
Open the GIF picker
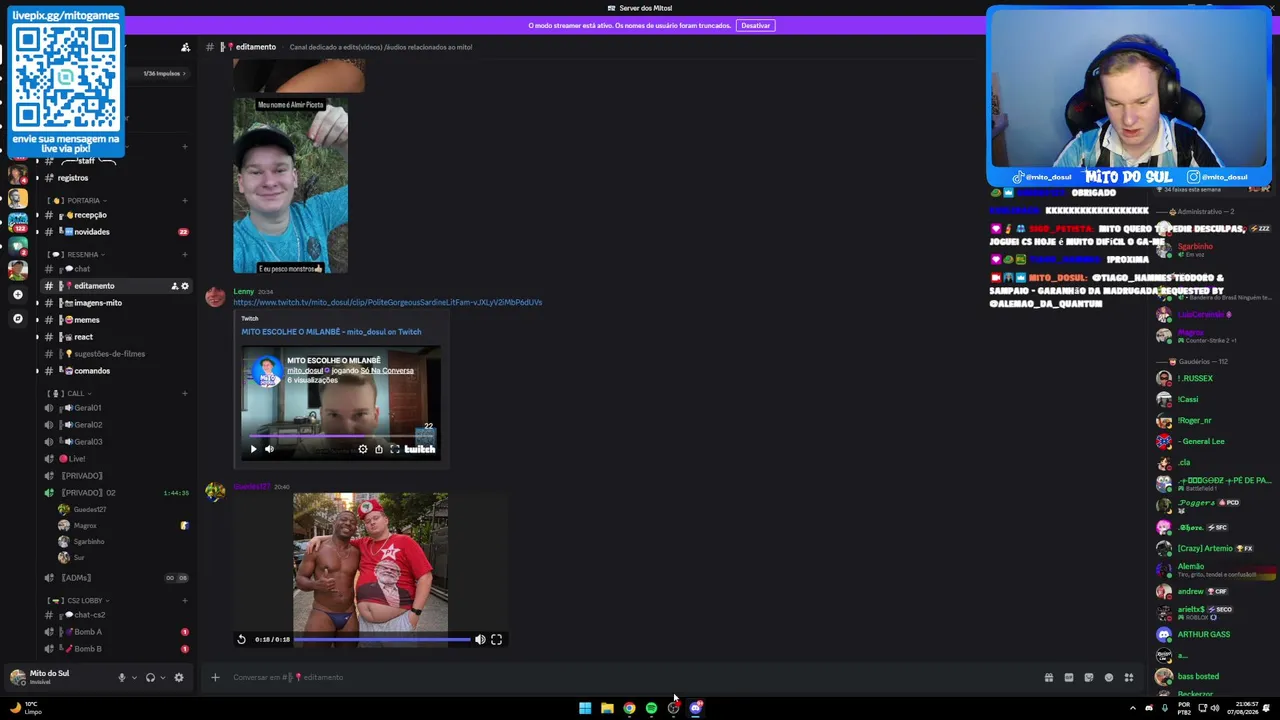1069,678
